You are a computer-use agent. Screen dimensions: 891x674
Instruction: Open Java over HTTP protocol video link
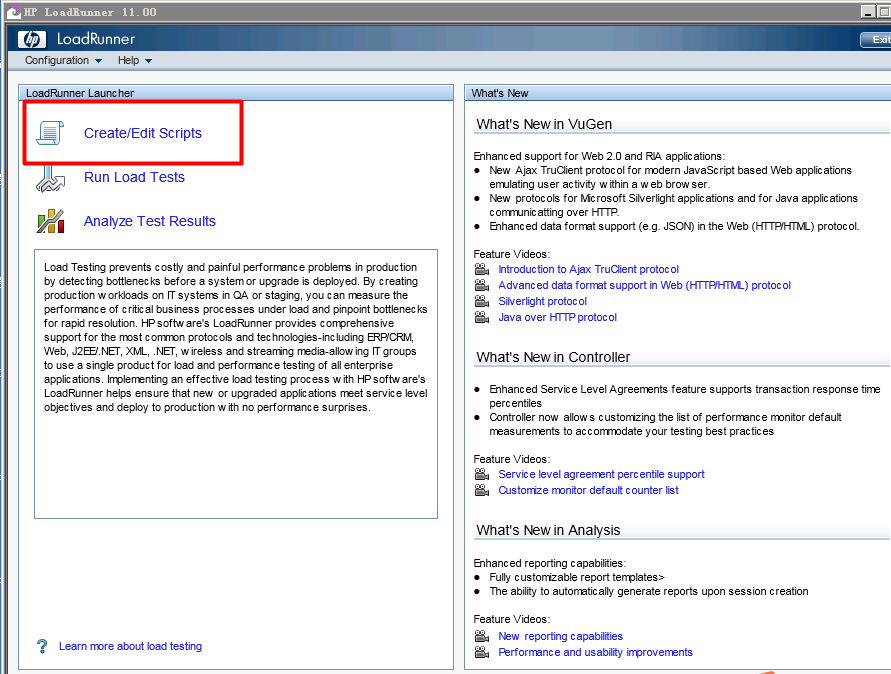(x=557, y=317)
